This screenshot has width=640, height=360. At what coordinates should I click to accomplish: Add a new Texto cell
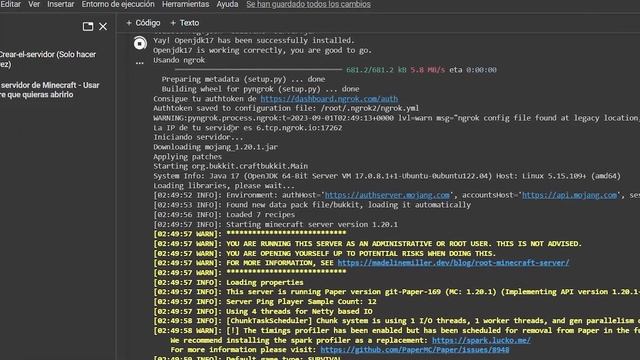184,23
